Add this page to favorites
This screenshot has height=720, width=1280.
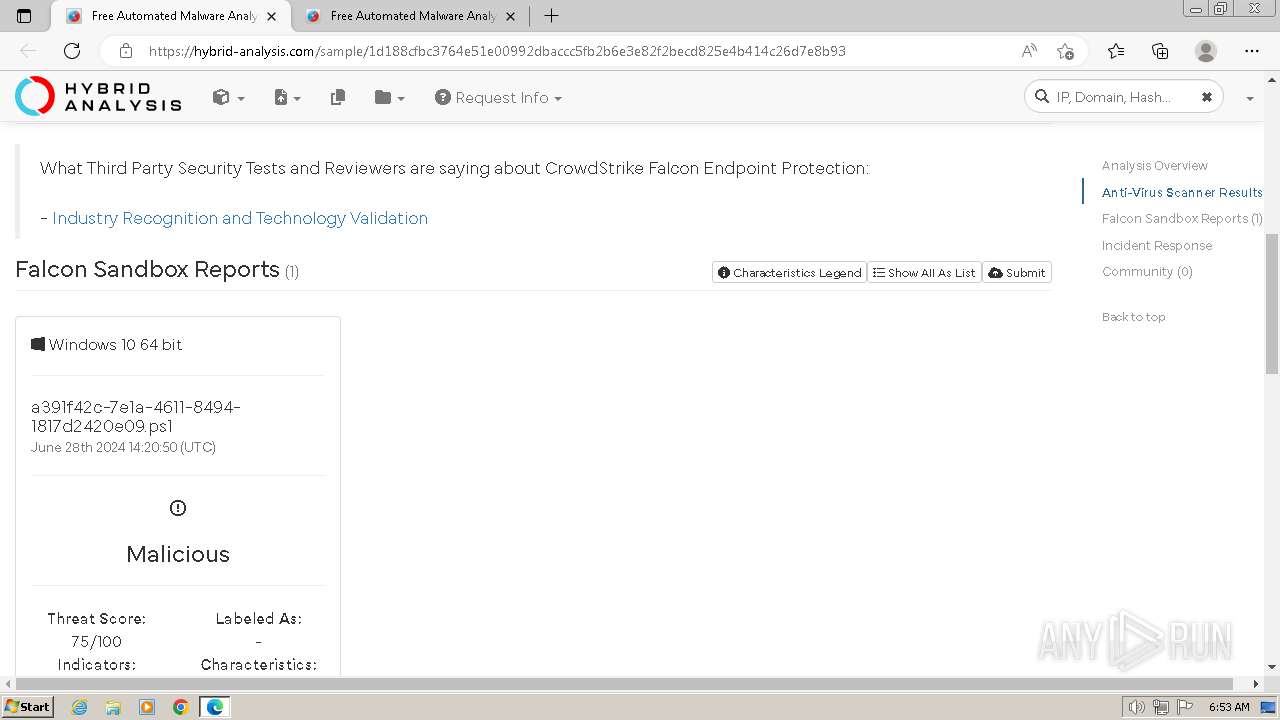pos(1065,51)
